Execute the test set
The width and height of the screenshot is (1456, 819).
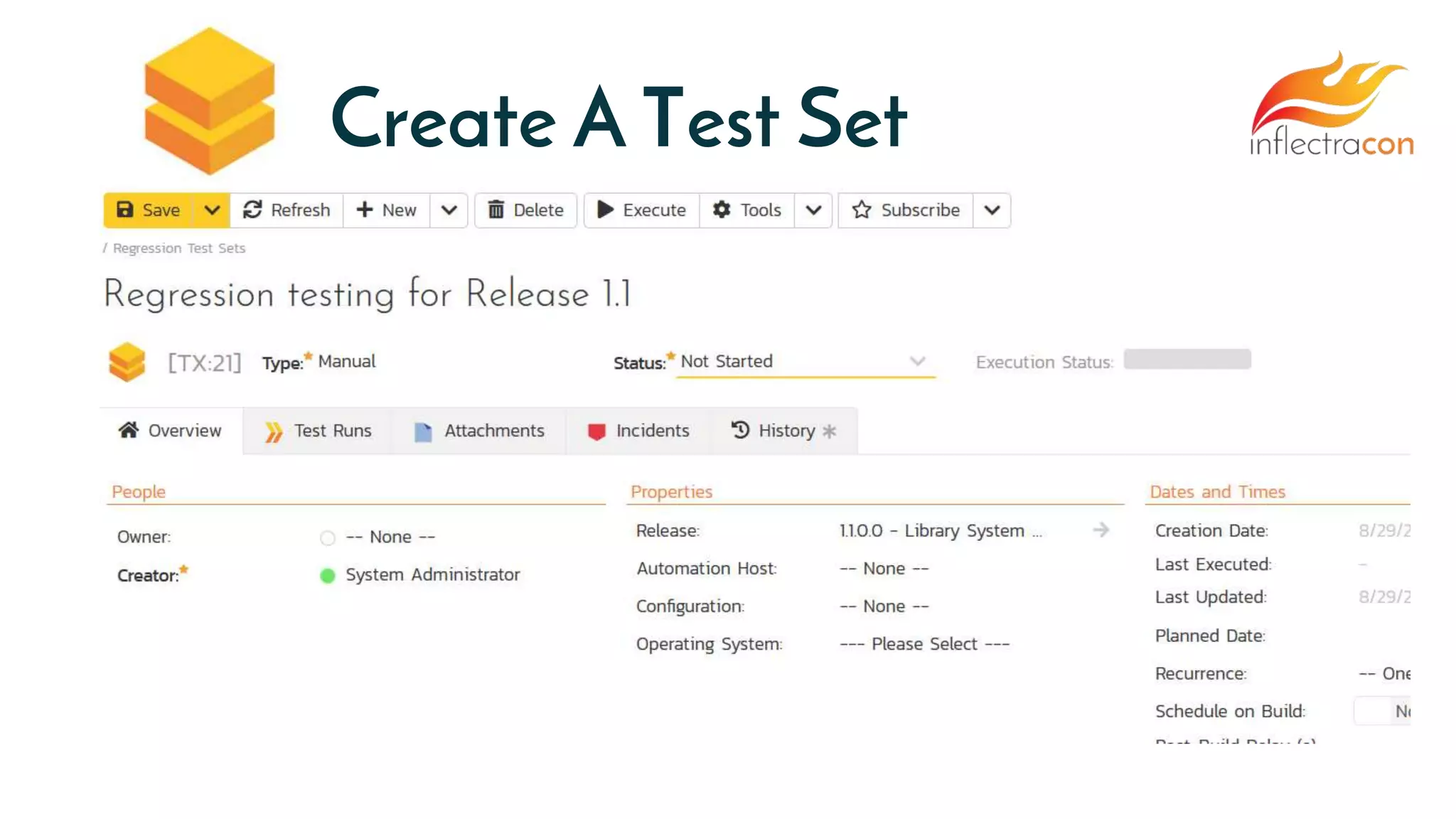point(641,210)
